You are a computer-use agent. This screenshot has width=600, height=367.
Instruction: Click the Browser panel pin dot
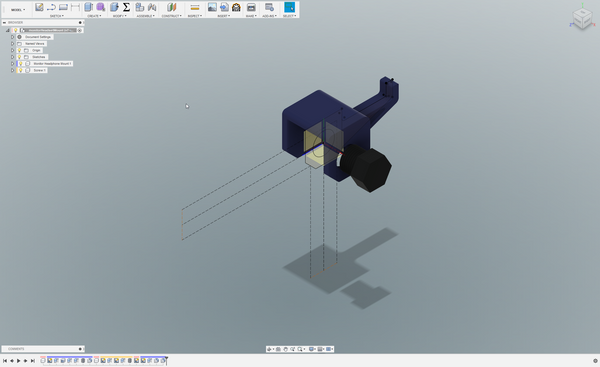coord(80,23)
